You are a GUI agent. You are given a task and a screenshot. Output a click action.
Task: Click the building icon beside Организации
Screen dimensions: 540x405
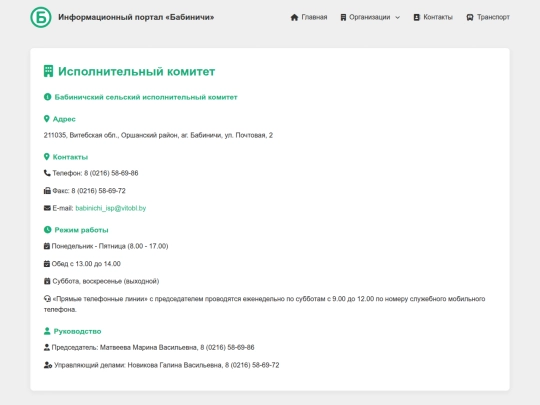click(x=343, y=17)
